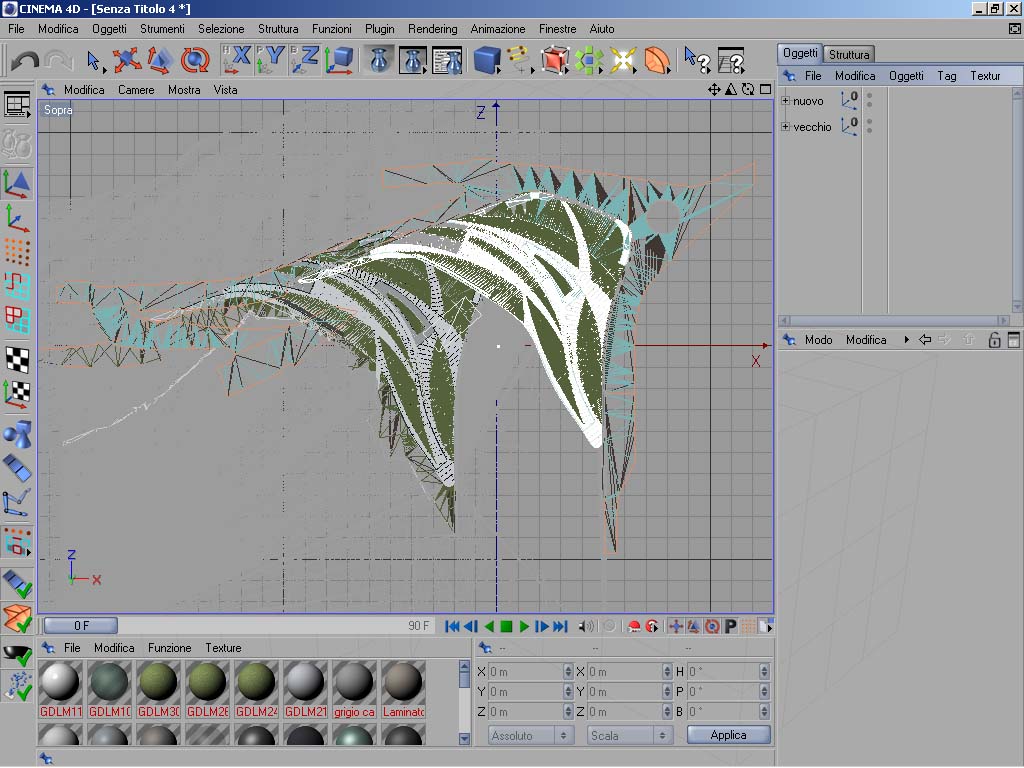Switch to the Struttura tab
The height and width of the screenshot is (768, 1024).
pyautogui.click(x=848, y=54)
